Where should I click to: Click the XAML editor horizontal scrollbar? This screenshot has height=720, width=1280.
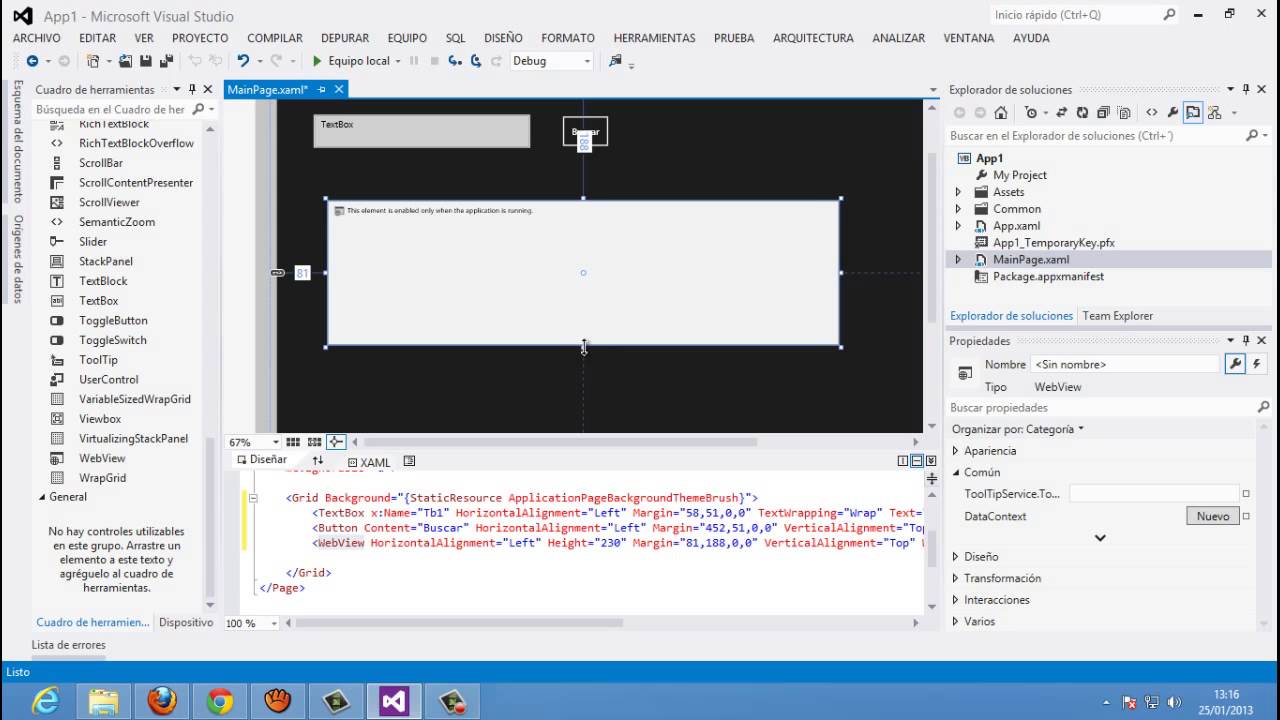(x=460, y=623)
